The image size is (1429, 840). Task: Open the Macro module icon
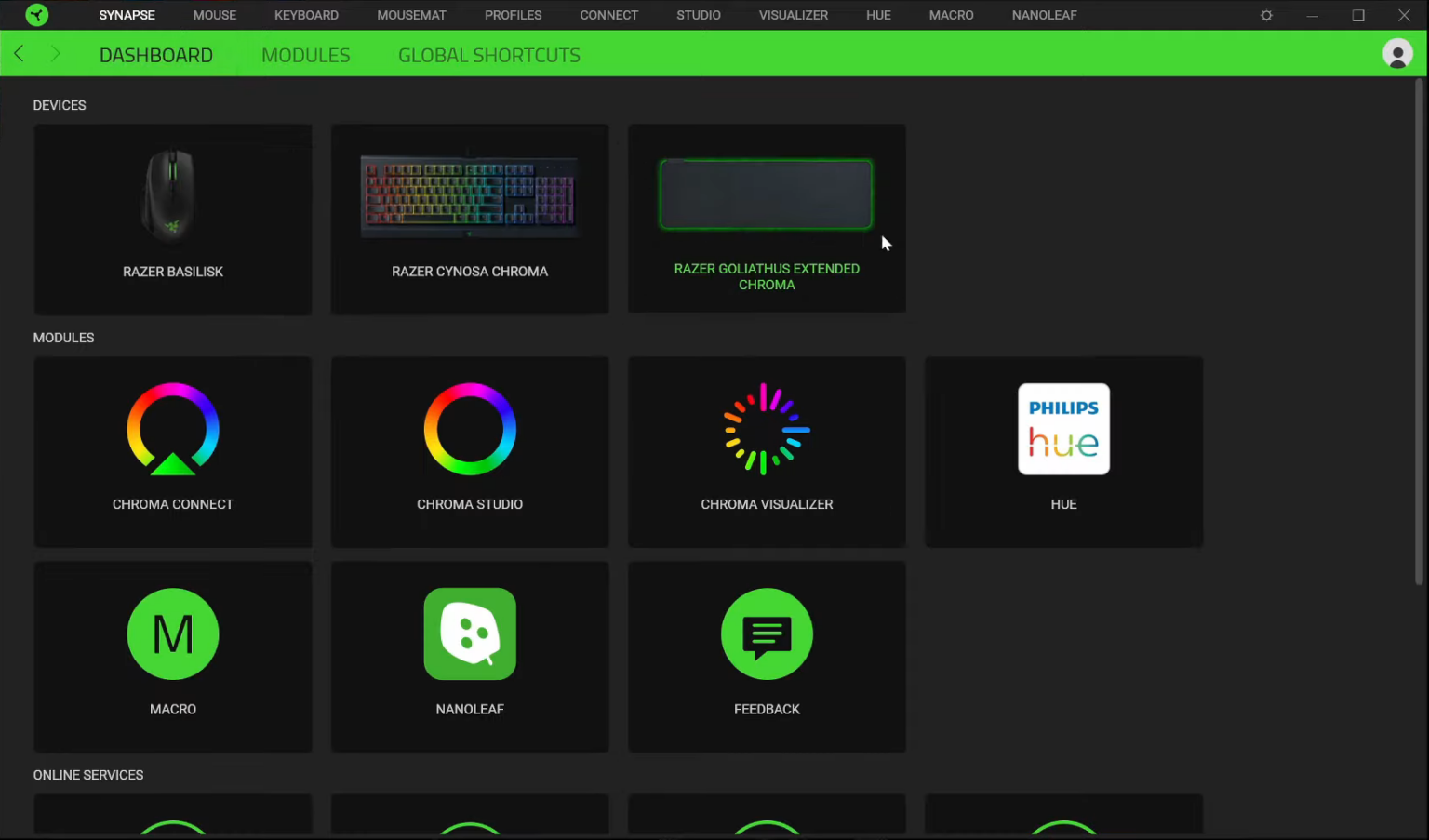coord(173,633)
